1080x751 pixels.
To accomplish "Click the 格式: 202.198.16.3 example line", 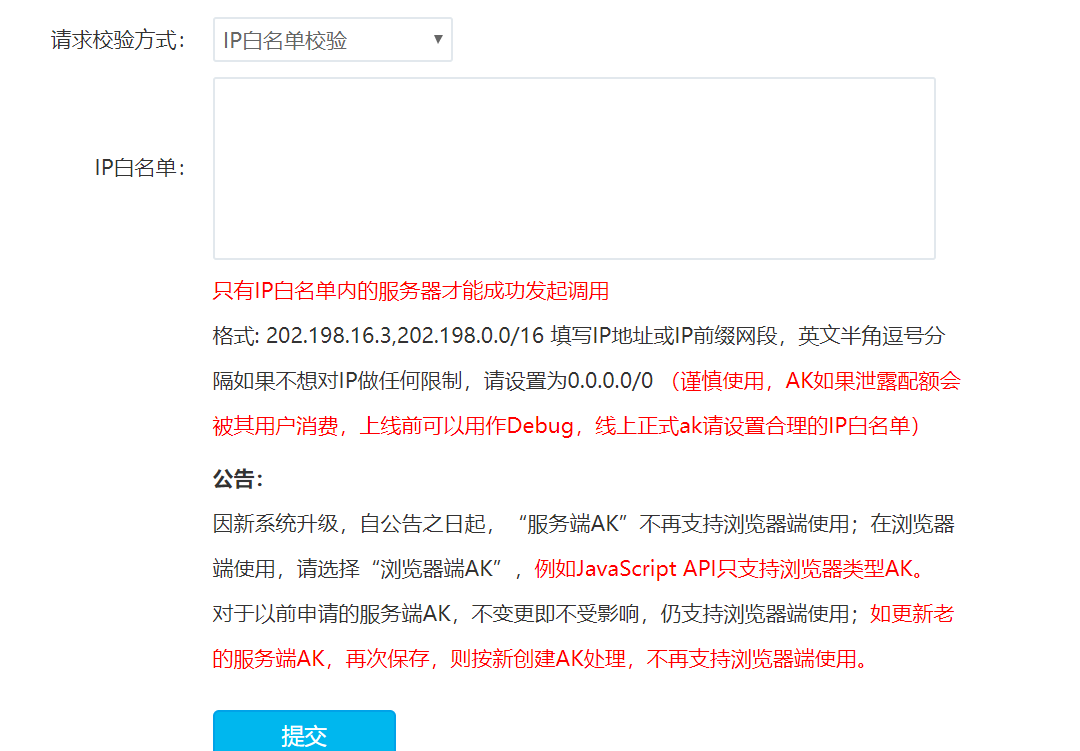I will [579, 336].
